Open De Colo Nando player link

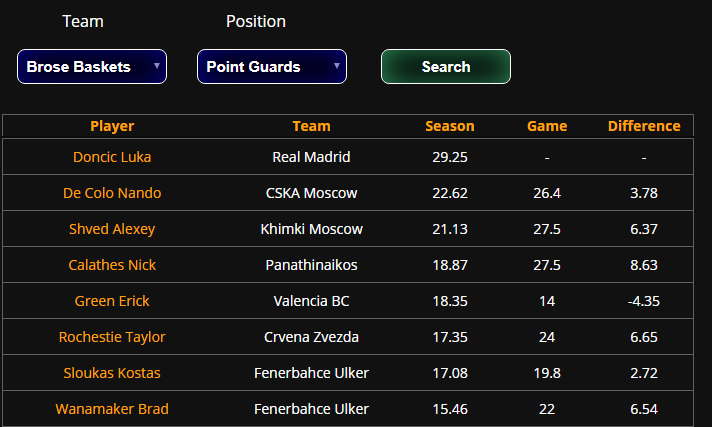[112, 193]
